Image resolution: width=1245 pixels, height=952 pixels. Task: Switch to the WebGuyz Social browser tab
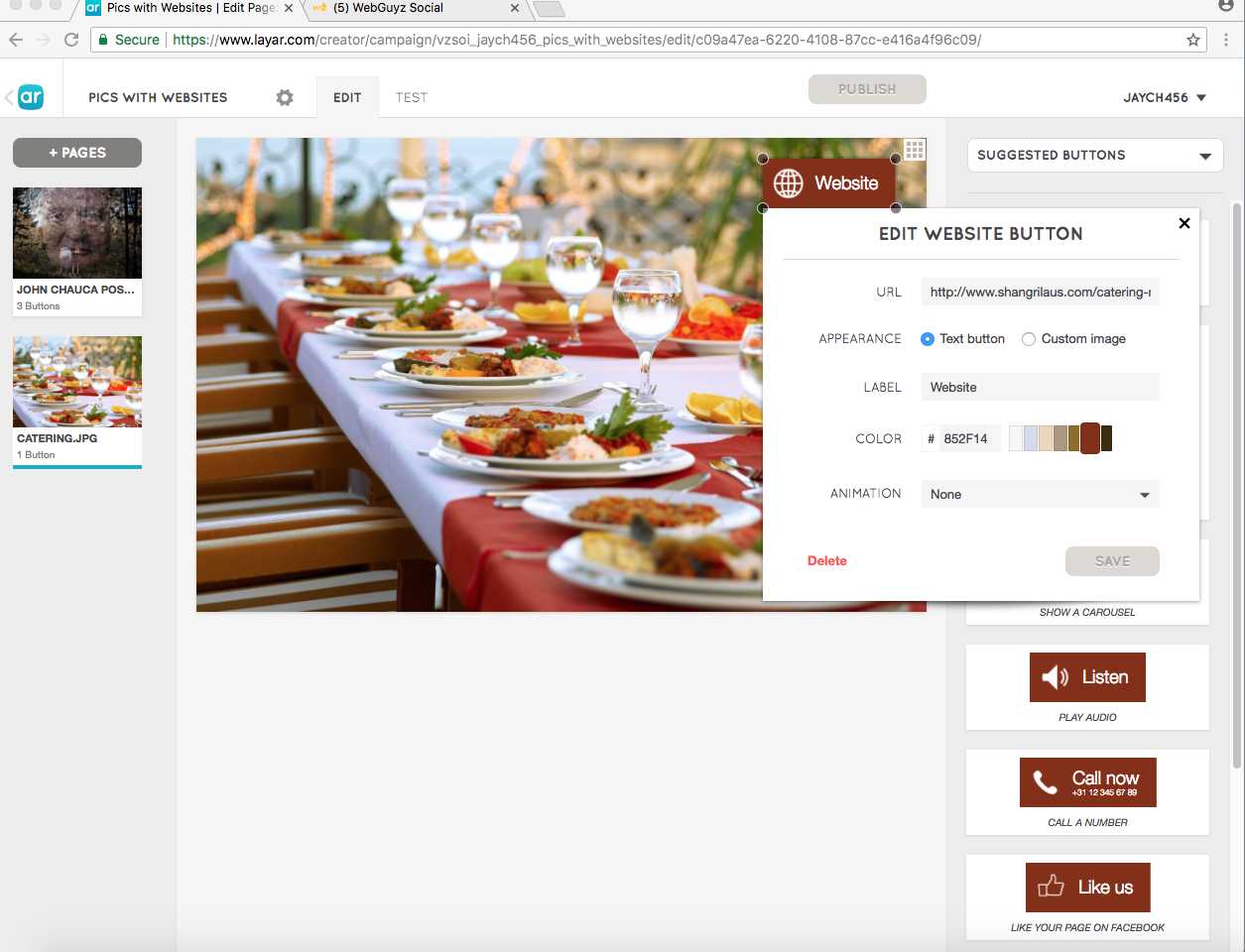(417, 9)
